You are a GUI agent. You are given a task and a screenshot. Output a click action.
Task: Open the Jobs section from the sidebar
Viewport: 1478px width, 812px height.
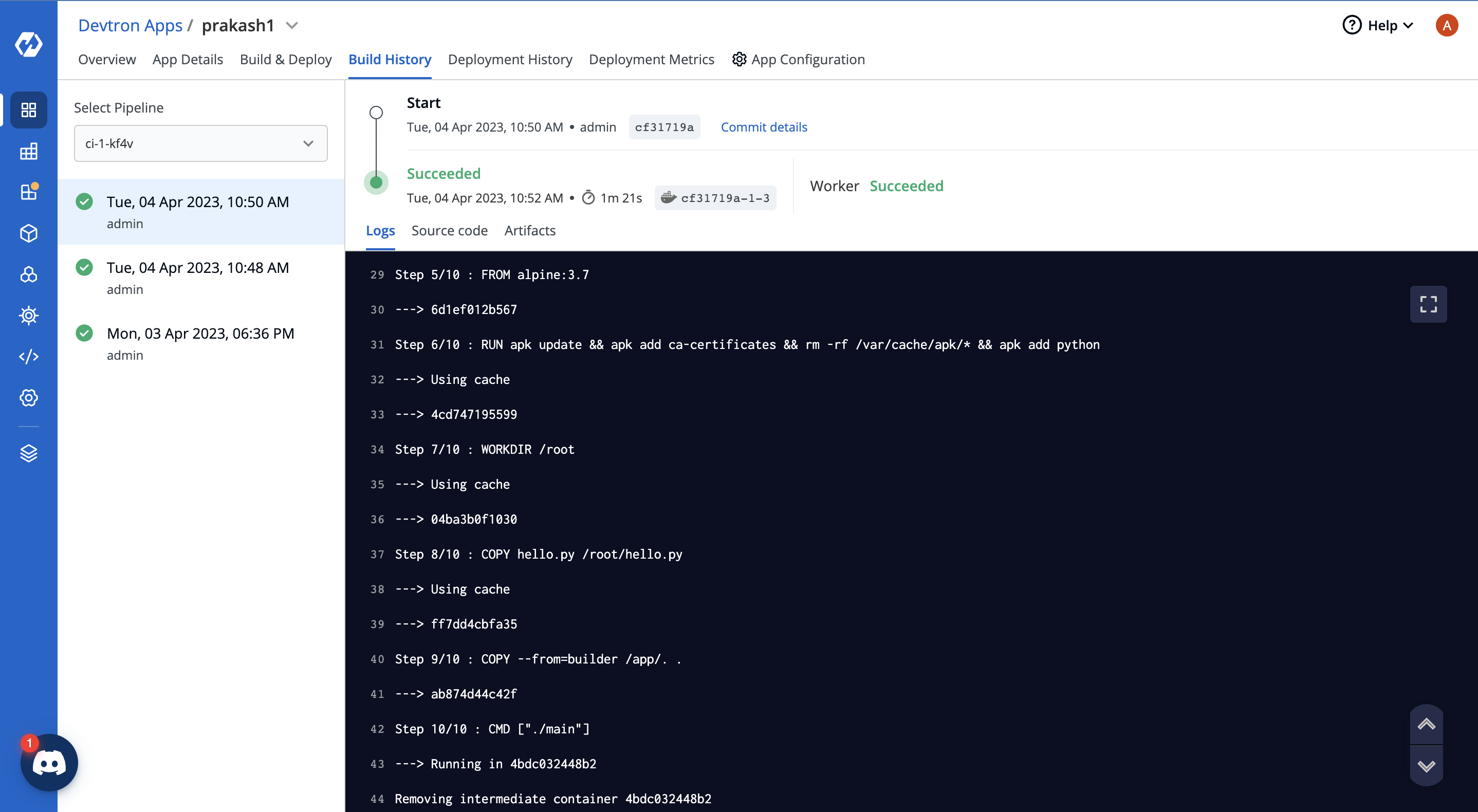coord(29,152)
